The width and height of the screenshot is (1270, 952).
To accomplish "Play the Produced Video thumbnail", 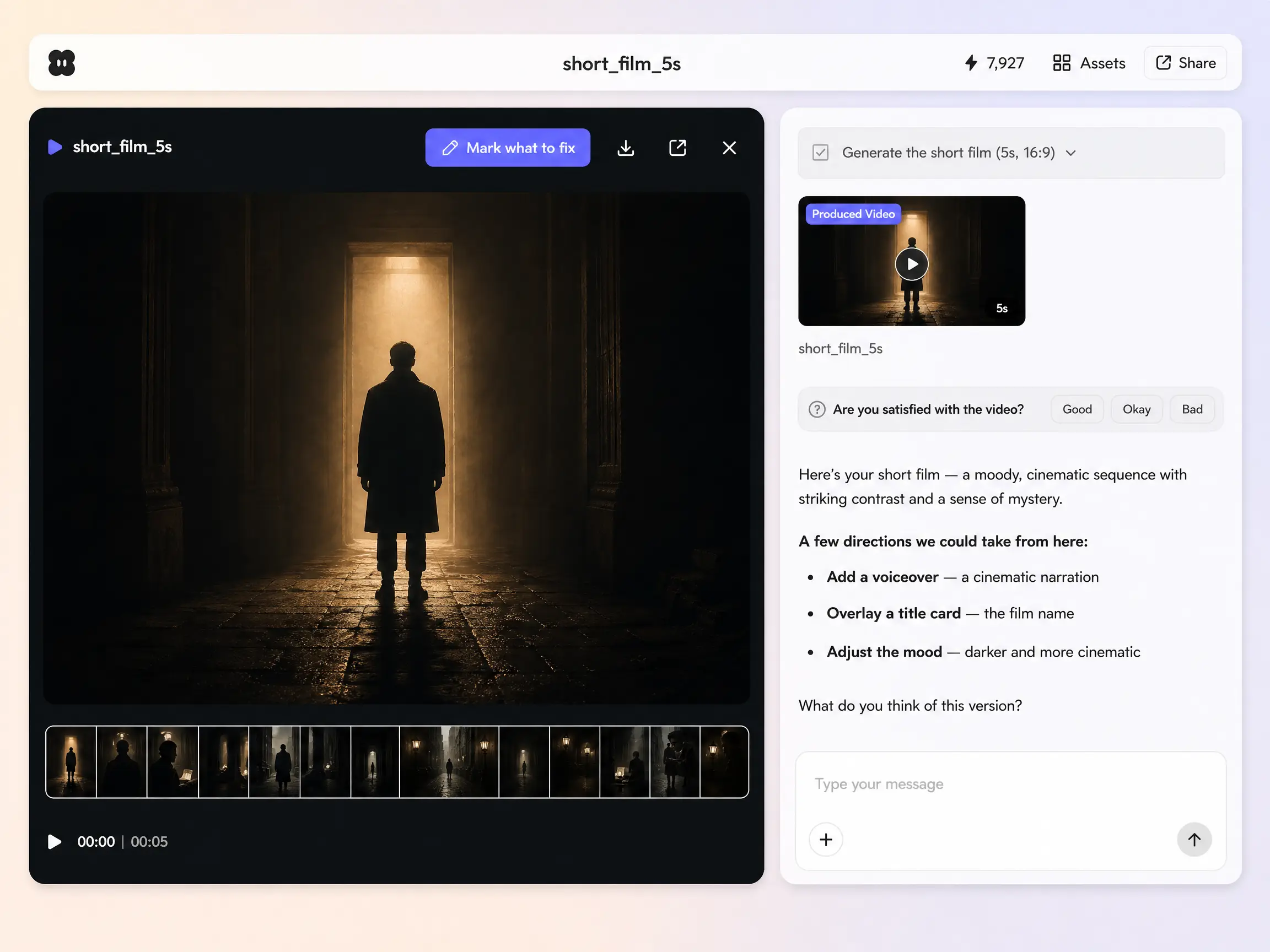I will point(911,264).
